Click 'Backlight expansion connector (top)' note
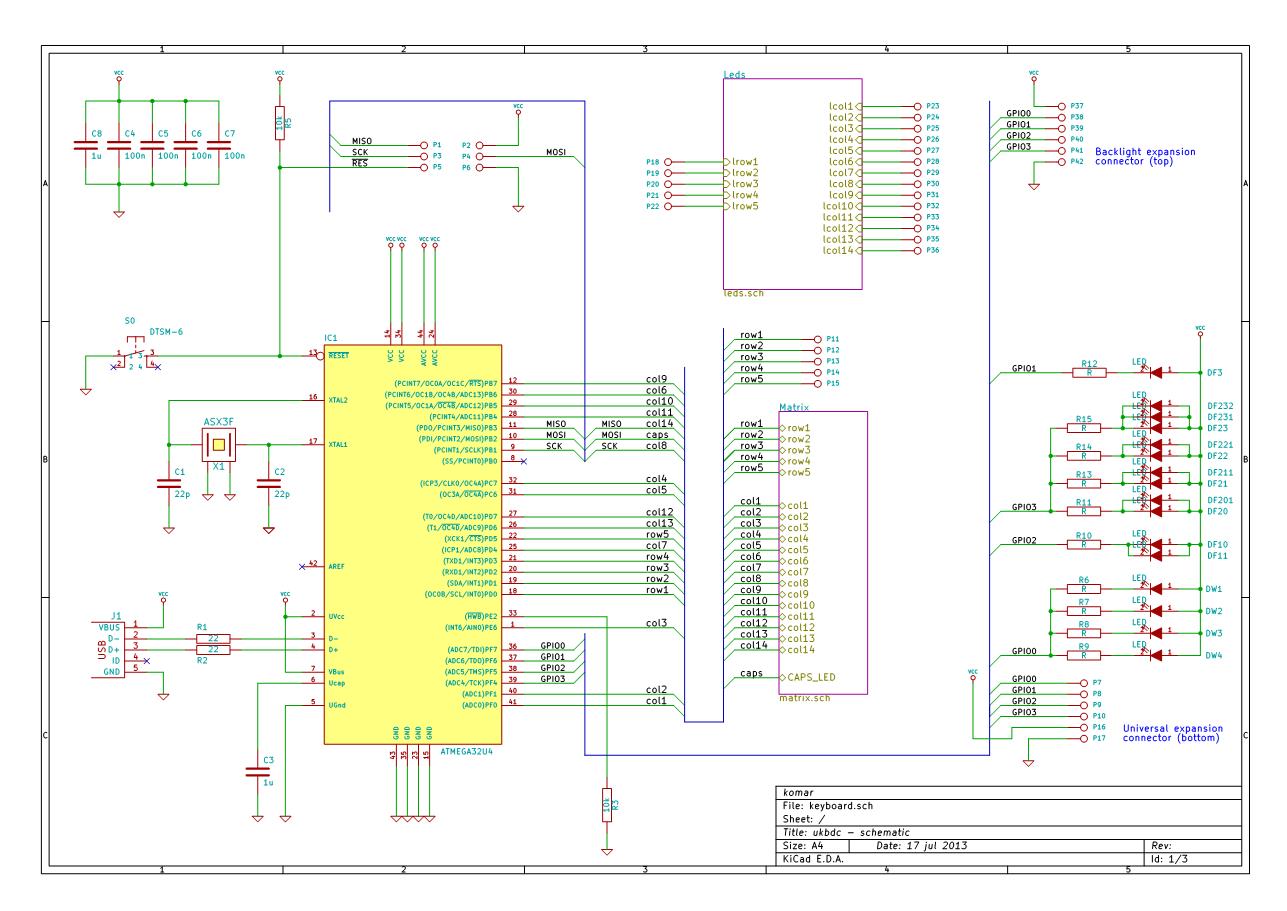The width and height of the screenshot is (1287, 911). (1146, 156)
